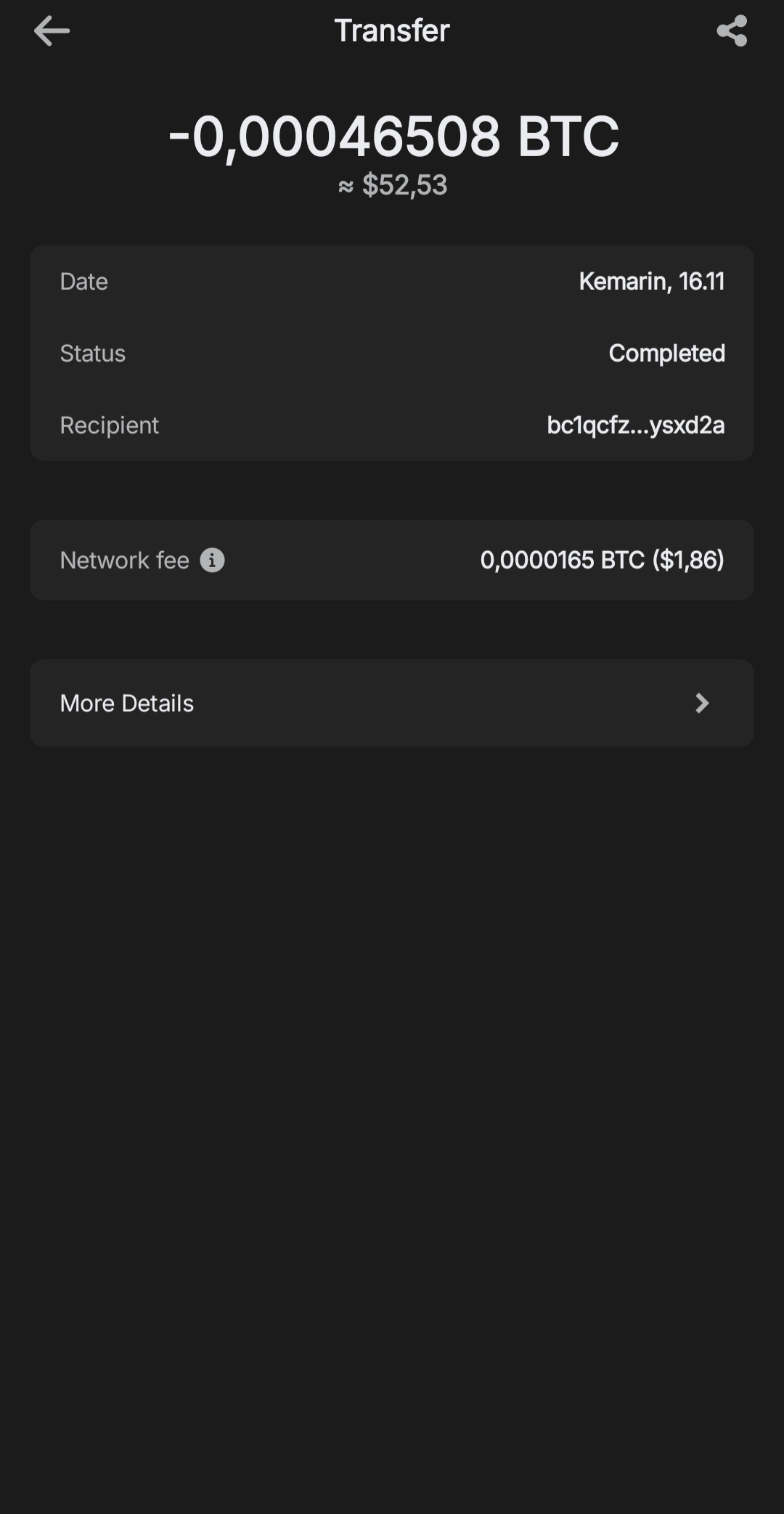Select the recipient address bc1qcfz...ysxd2a

click(x=635, y=425)
